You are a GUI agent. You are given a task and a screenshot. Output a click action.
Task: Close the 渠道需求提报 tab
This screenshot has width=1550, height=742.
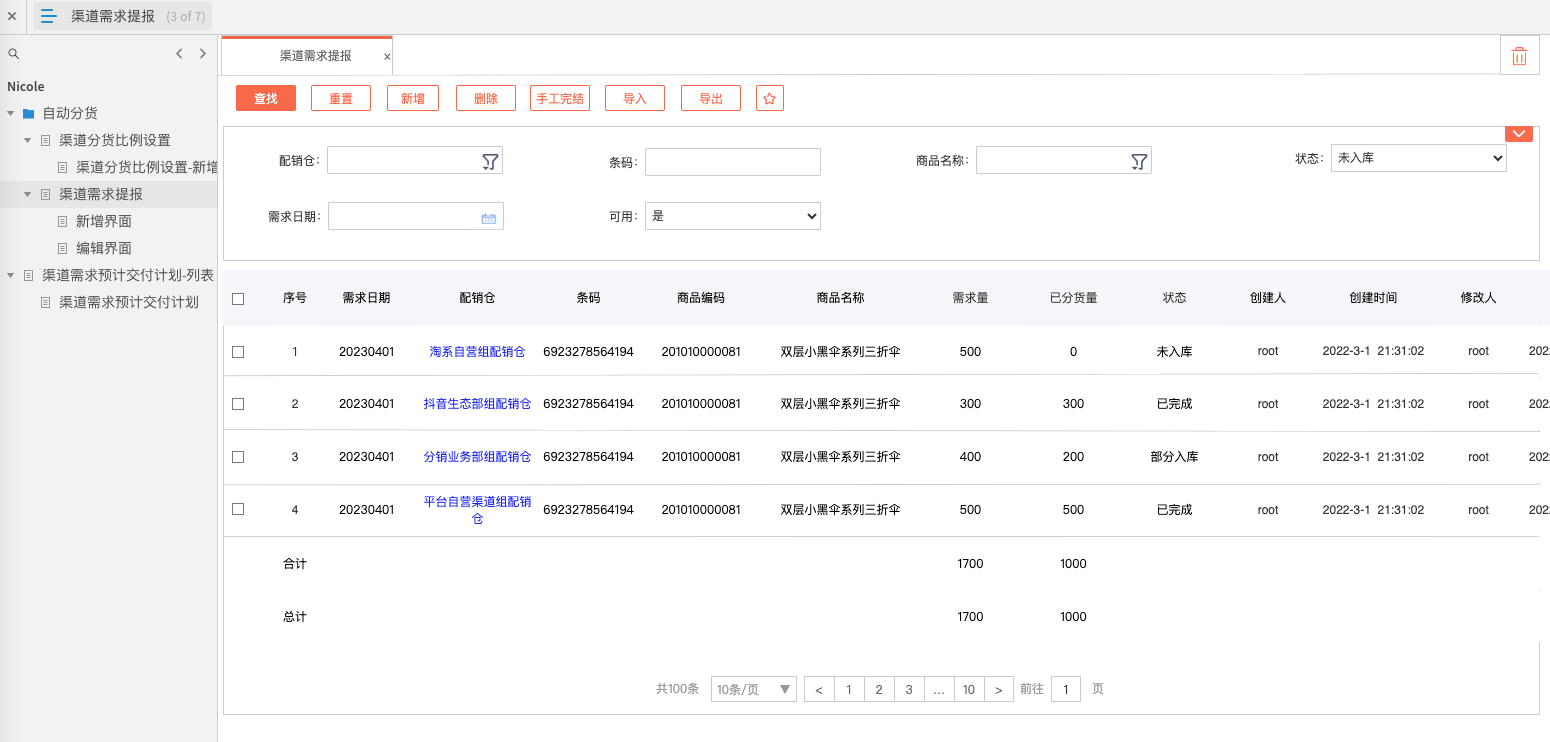[x=387, y=57]
